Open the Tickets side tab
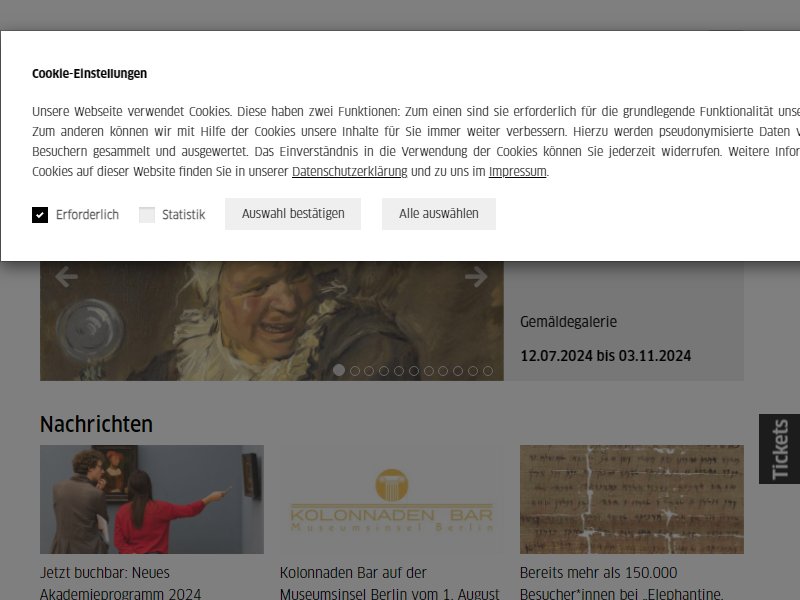Image resolution: width=800 pixels, height=600 pixels. click(x=780, y=449)
